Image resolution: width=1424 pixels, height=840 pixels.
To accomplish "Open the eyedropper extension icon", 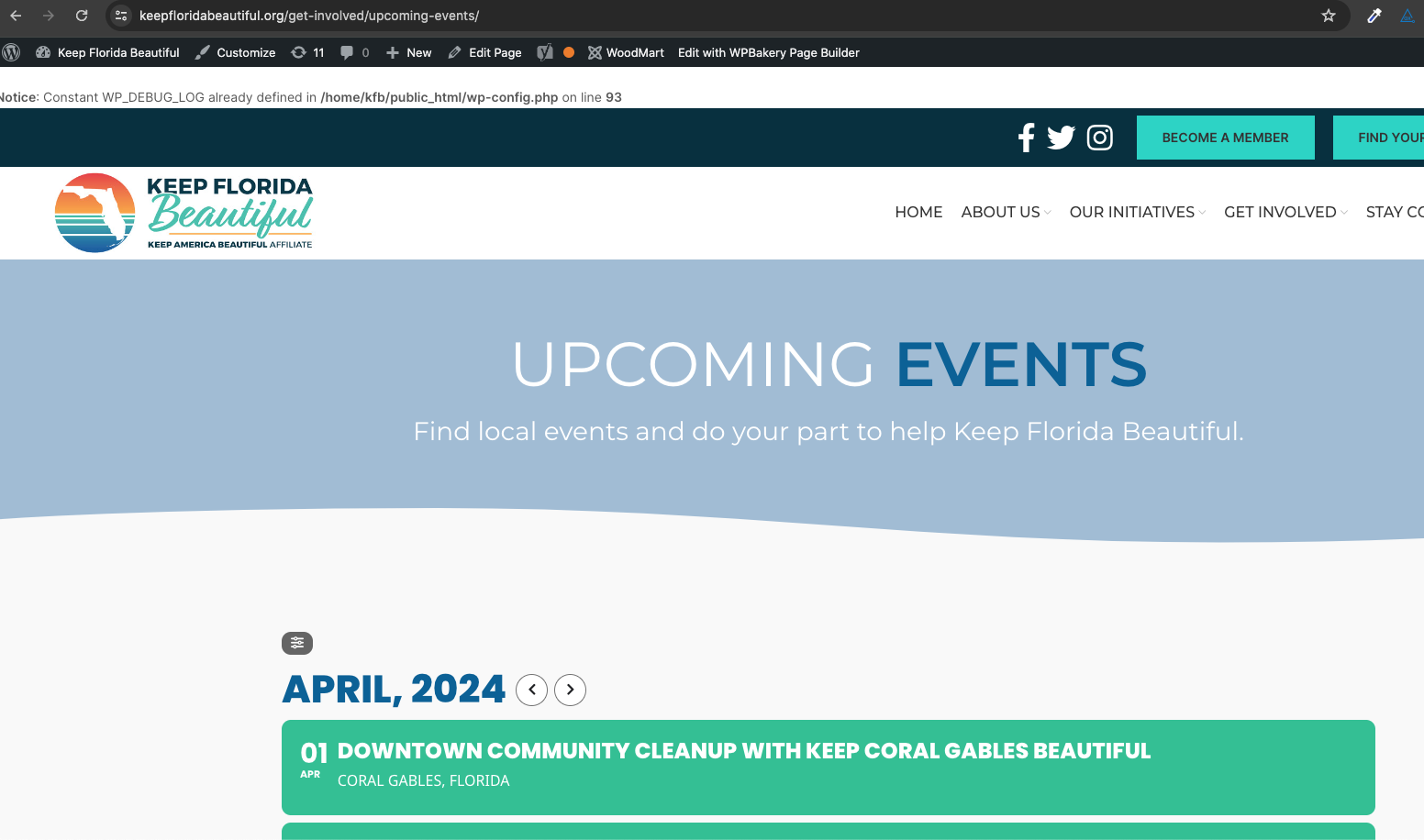I will pos(1374,16).
